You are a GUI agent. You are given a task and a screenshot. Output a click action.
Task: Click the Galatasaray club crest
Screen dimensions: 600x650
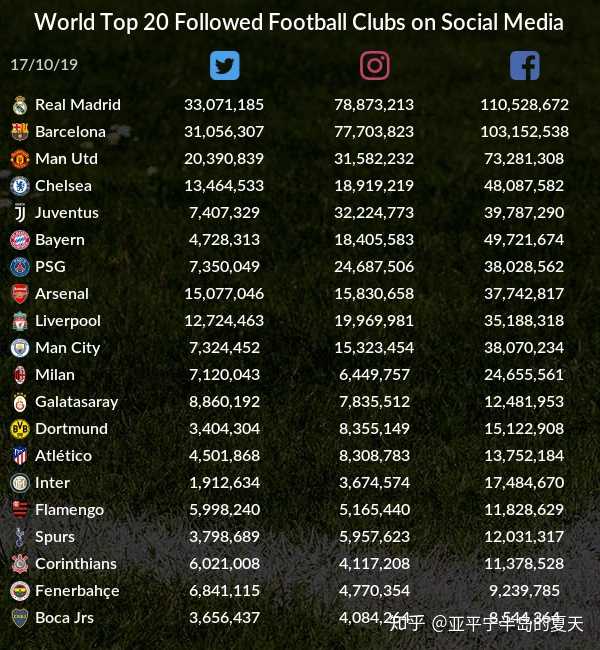click(x=20, y=402)
